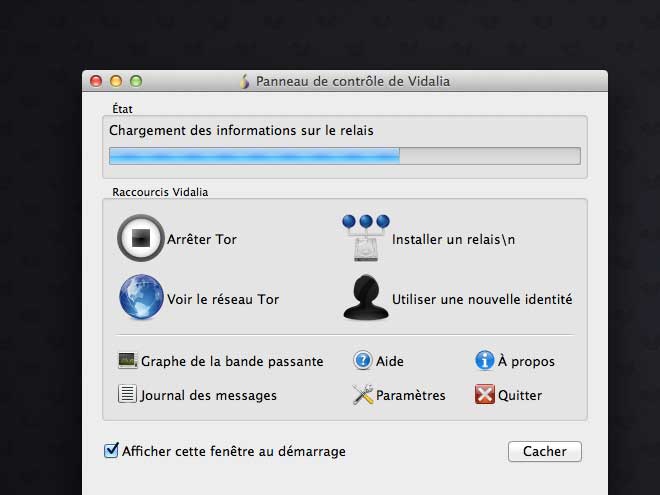Click the Installer un relais label

453,239
